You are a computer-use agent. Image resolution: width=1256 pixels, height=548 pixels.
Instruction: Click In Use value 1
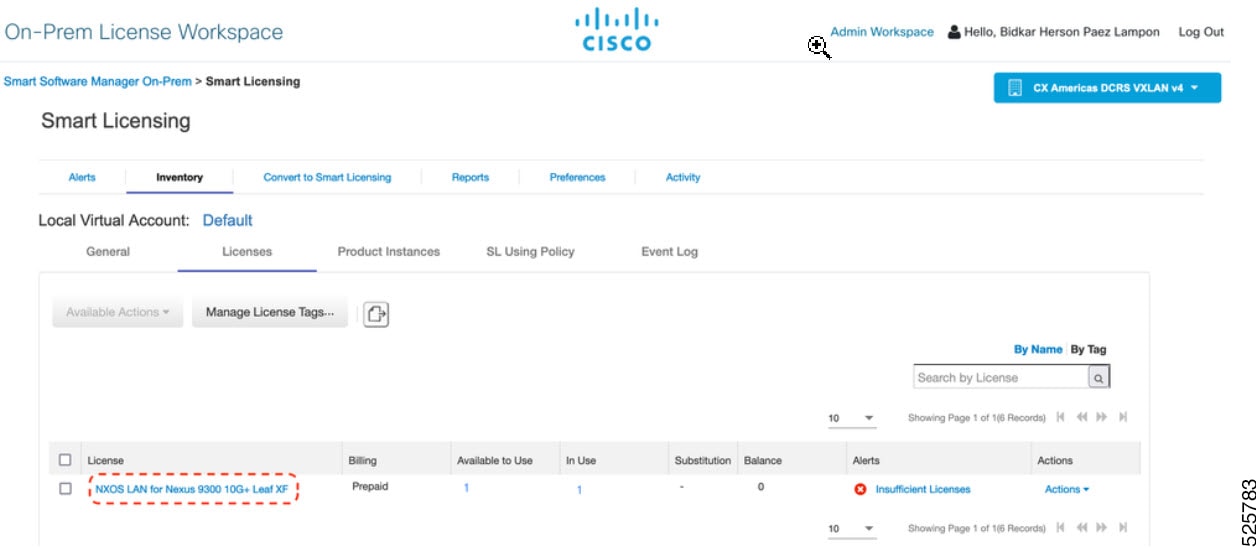click(579, 490)
